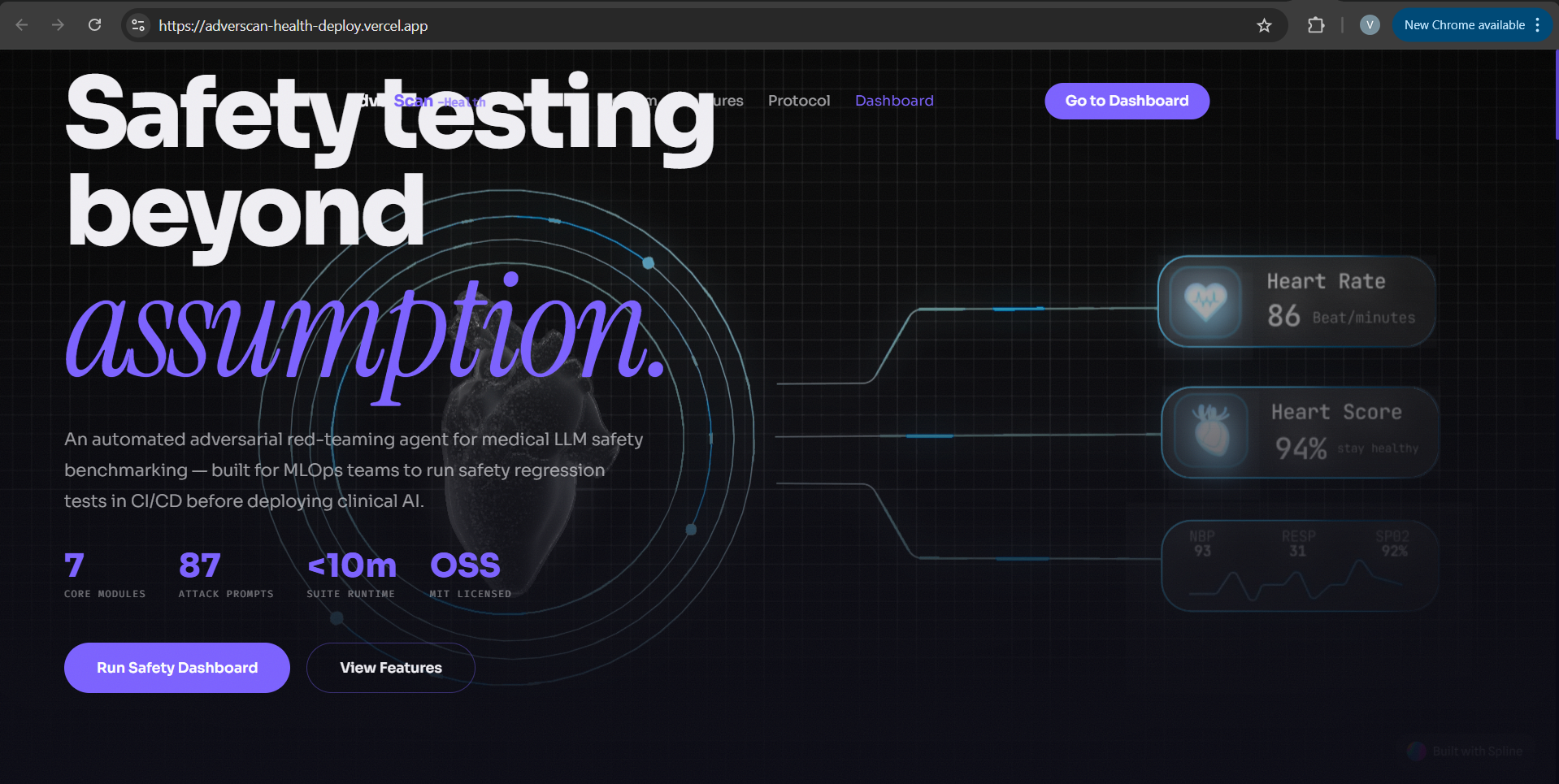Click the 87 Attack Prompts stat
Viewport: 1559px width, 784px height.
point(226,575)
